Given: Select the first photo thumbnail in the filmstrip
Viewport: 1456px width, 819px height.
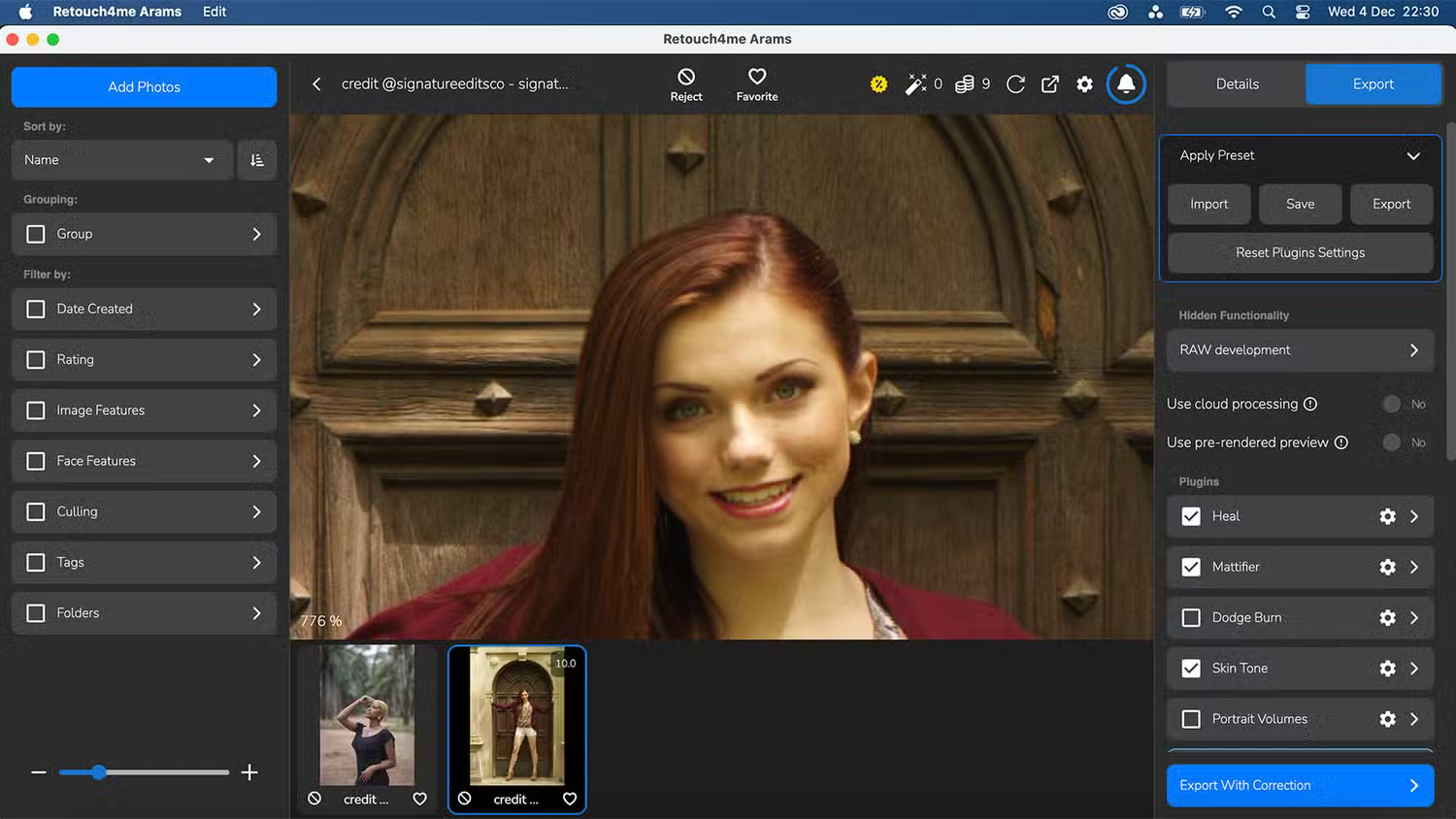Looking at the screenshot, I should click(366, 715).
